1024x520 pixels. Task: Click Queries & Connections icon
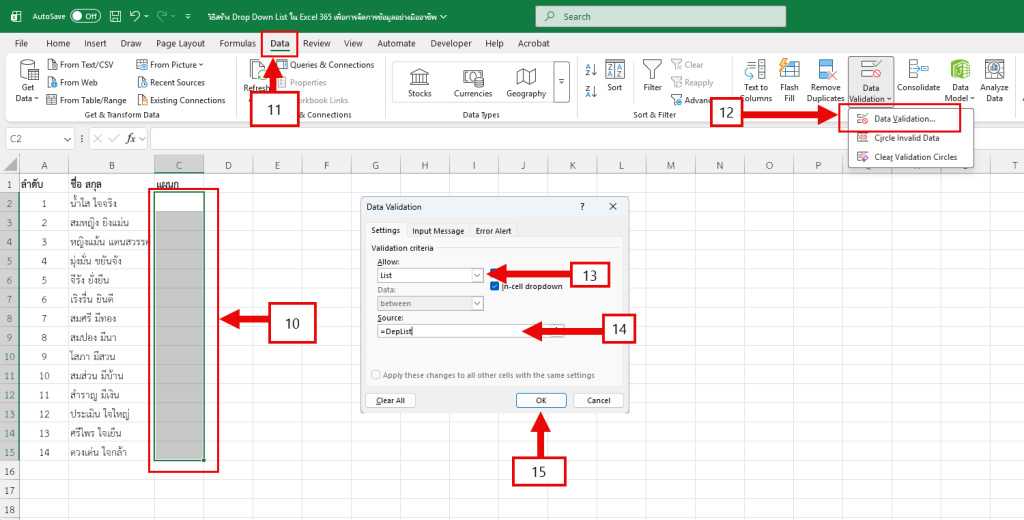click(x=282, y=65)
